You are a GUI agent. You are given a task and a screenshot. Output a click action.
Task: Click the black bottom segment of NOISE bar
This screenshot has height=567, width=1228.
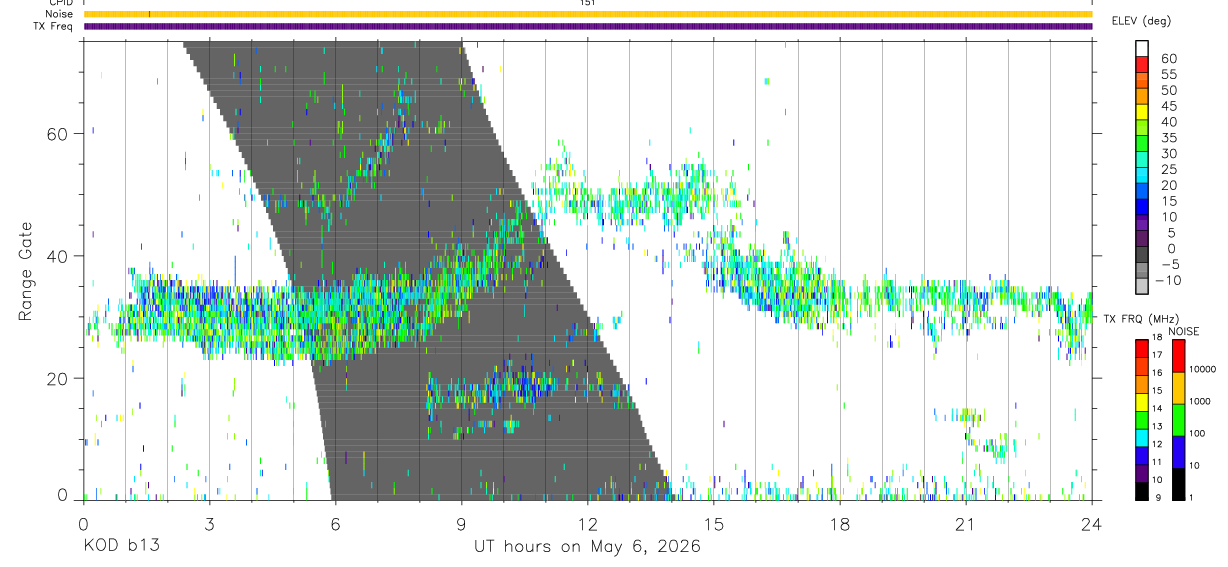(1179, 484)
